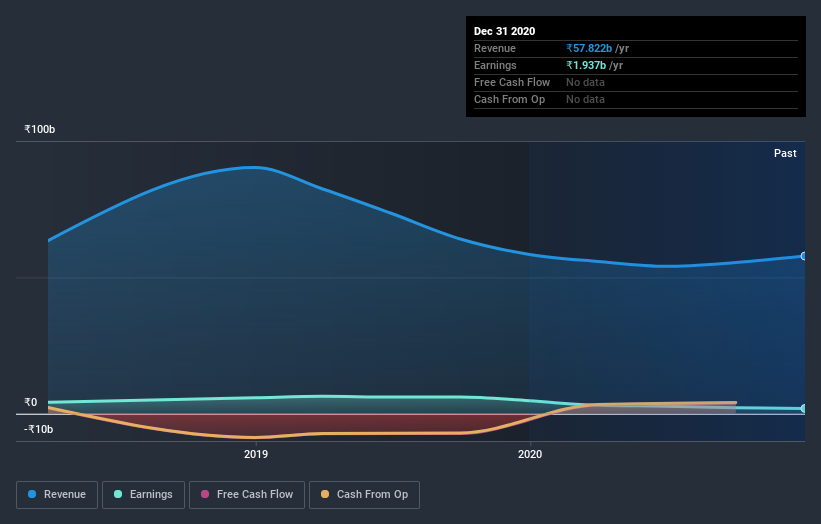Viewport: 821px width, 524px height.
Task: Click the Past label on the chart
Action: coord(785,153)
